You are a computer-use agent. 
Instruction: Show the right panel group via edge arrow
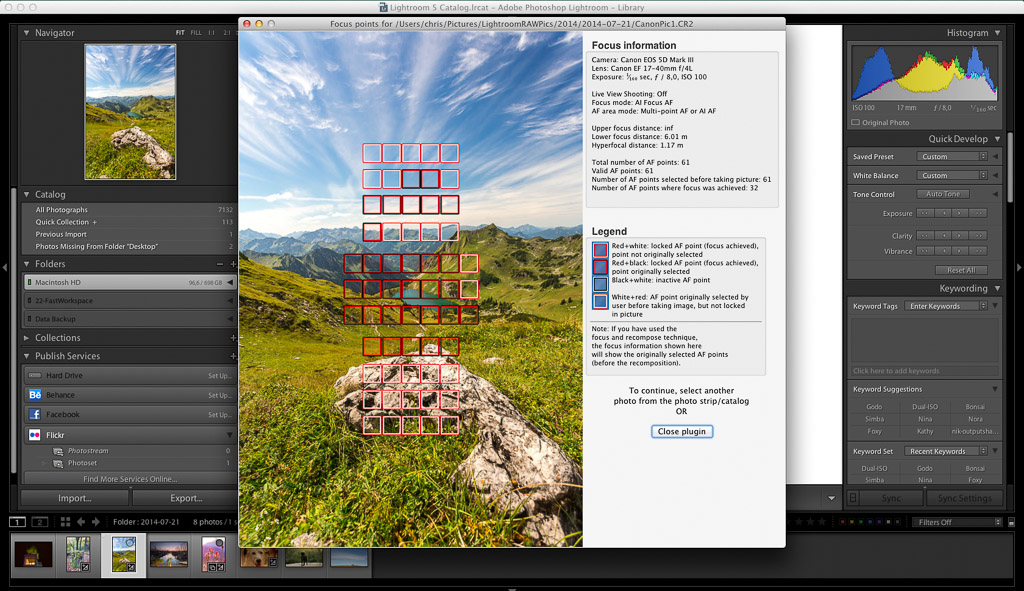point(1019,267)
